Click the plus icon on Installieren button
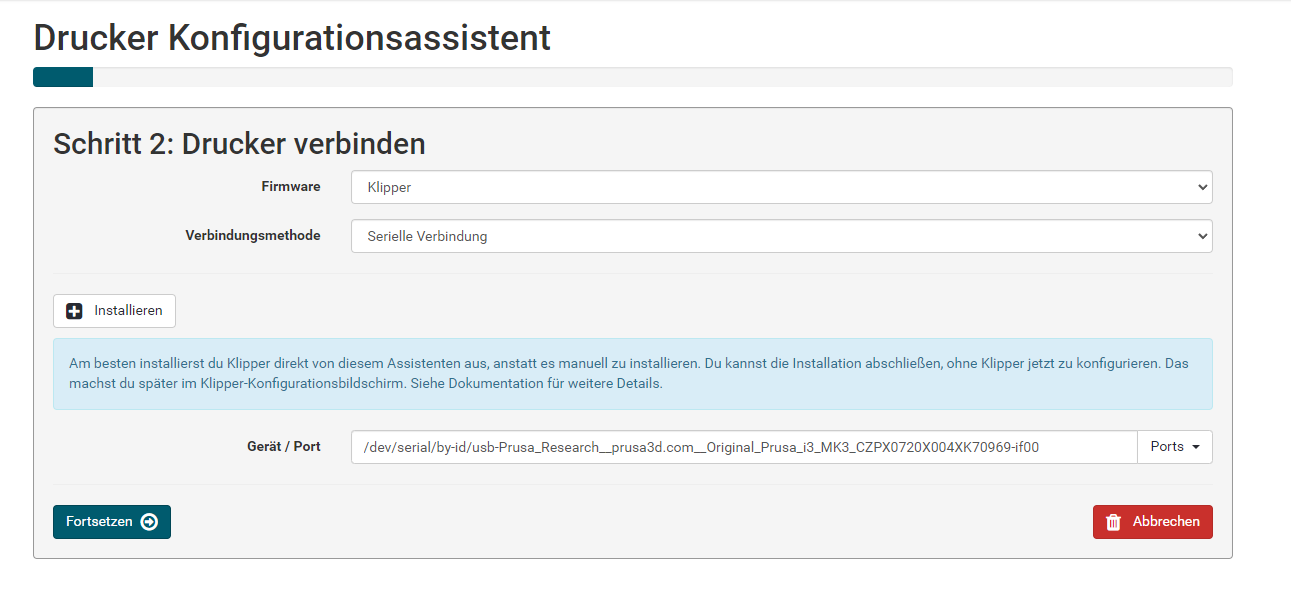Viewport: 1291px width, 596px height. click(74, 311)
